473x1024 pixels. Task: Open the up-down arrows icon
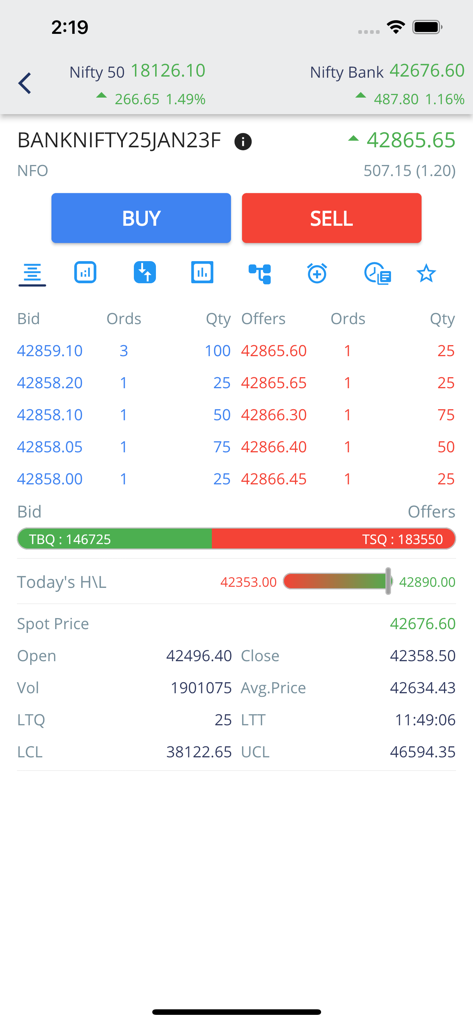144,272
